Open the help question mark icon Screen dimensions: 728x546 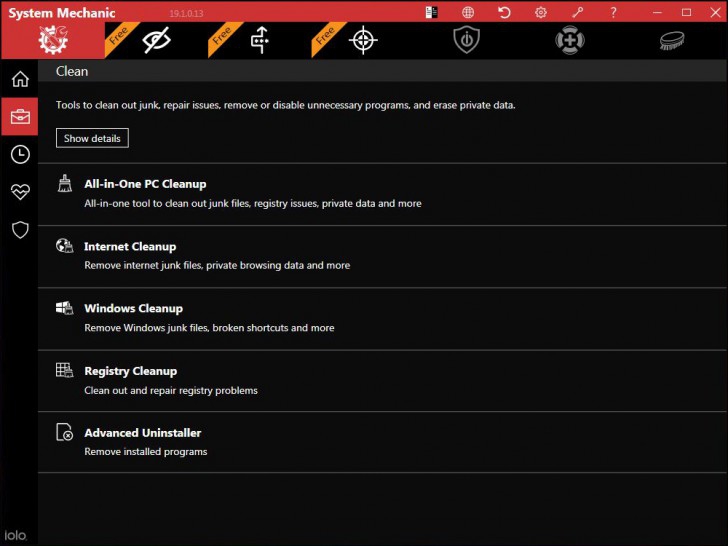point(613,13)
